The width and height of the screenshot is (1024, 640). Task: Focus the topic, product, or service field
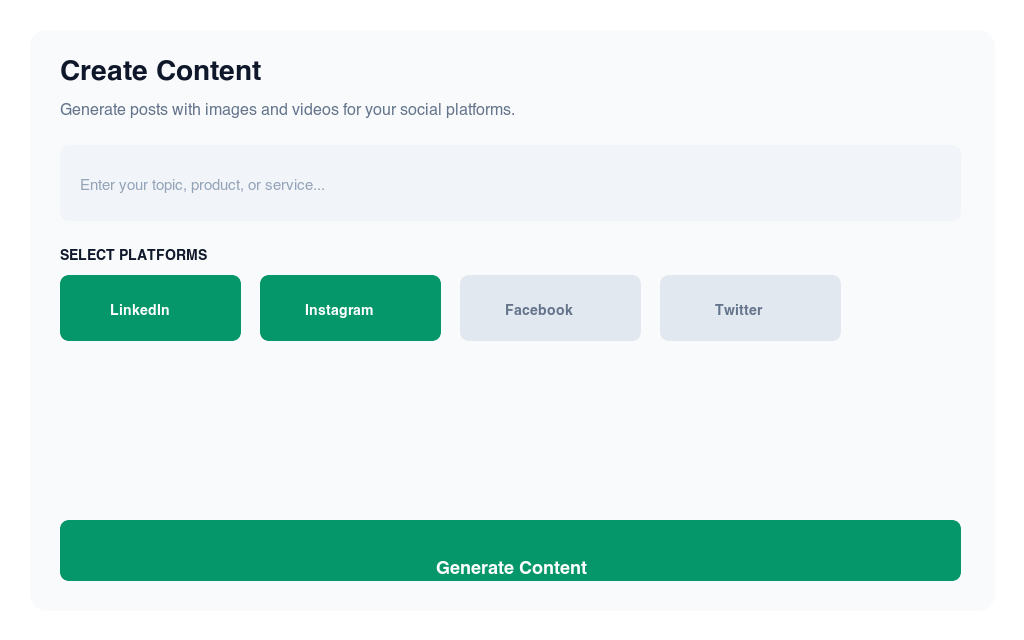pos(510,183)
